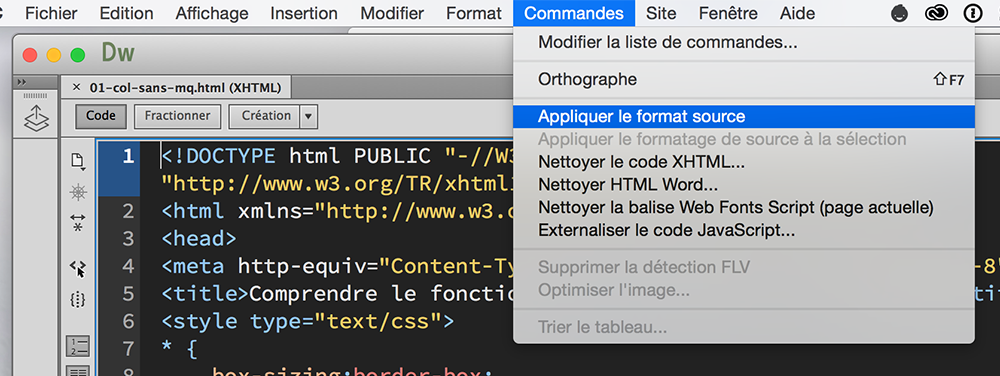Switch to Fractionner split view
This screenshot has height=376, width=1000.
tap(177, 116)
